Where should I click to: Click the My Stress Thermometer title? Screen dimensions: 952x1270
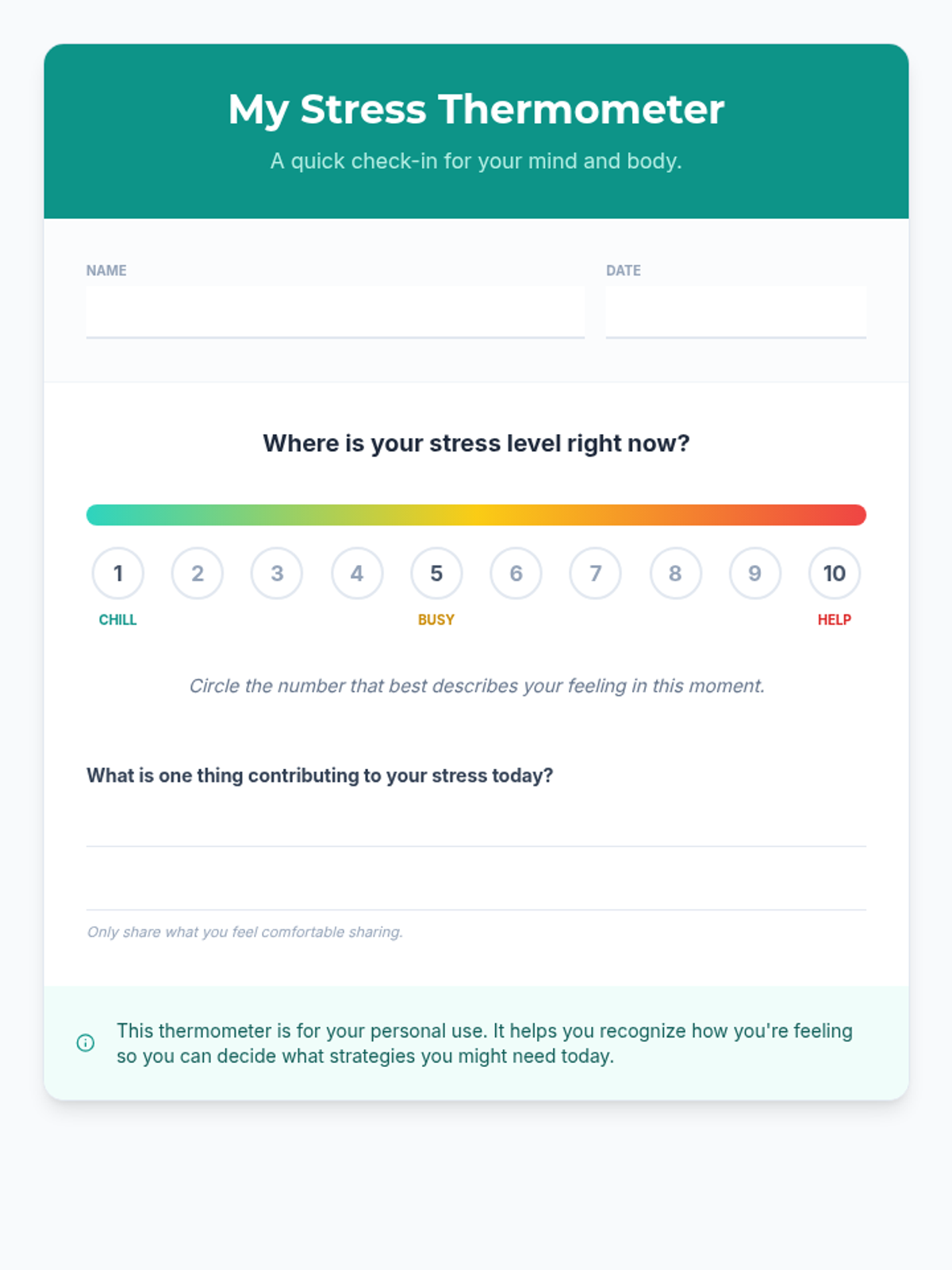click(x=476, y=110)
